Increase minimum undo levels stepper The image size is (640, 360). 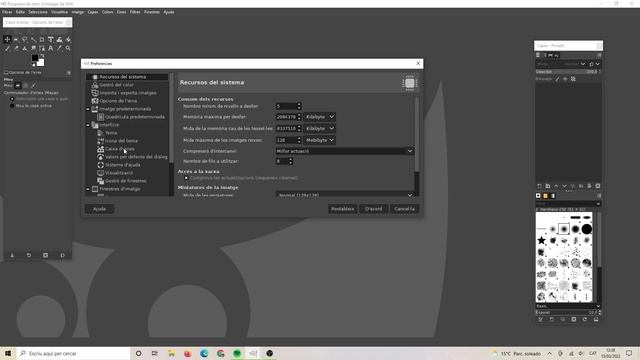pyautogui.click(x=299, y=104)
